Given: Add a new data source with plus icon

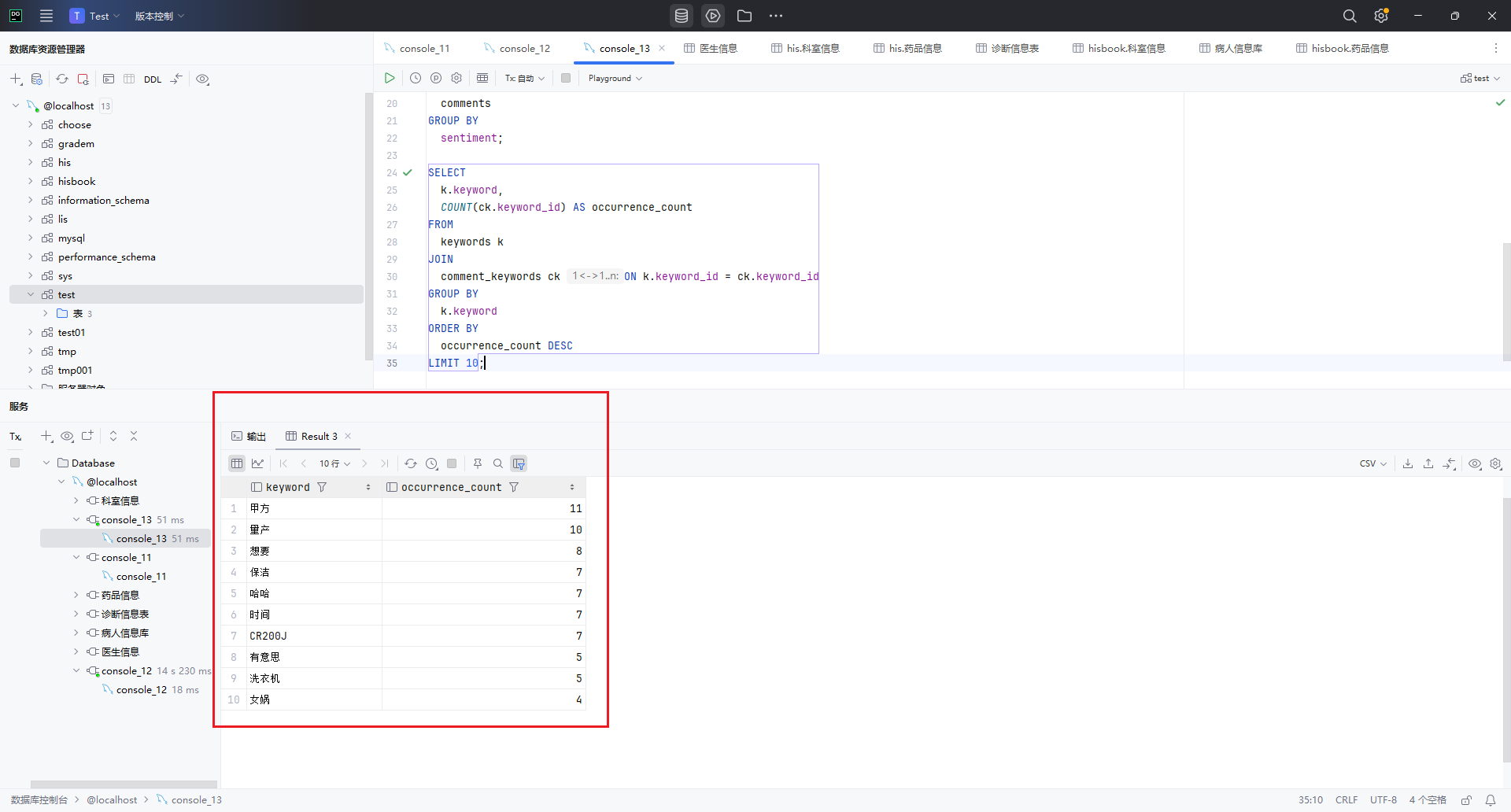Looking at the screenshot, I should pos(16,79).
